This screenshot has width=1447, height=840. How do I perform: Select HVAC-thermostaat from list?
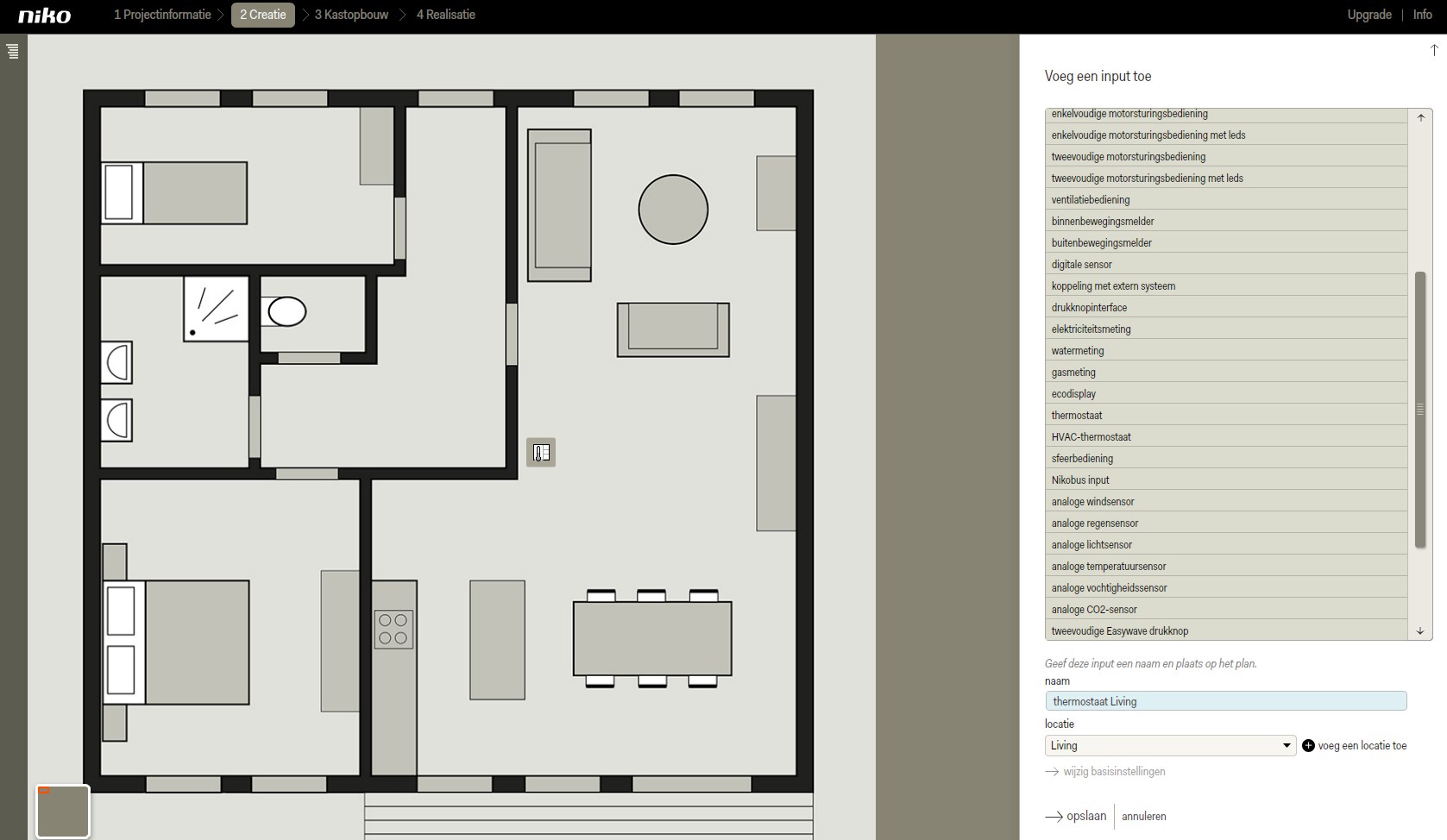point(1226,437)
